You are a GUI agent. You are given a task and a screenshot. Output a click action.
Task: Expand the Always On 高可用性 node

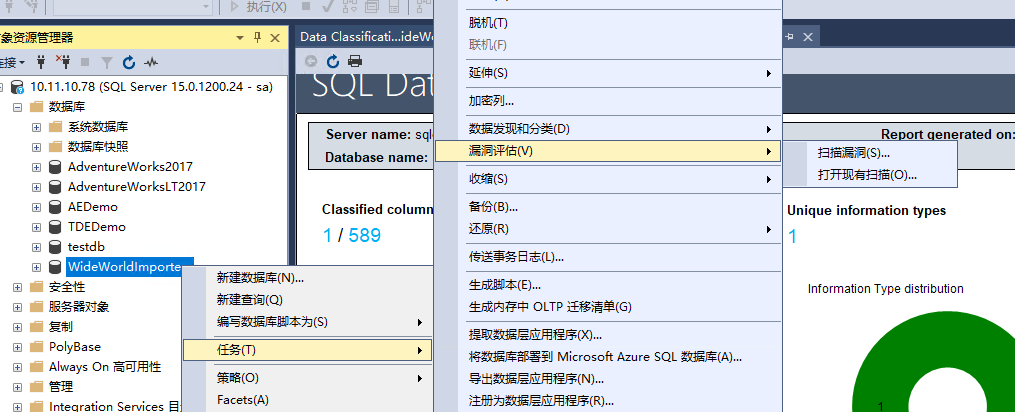point(17,367)
